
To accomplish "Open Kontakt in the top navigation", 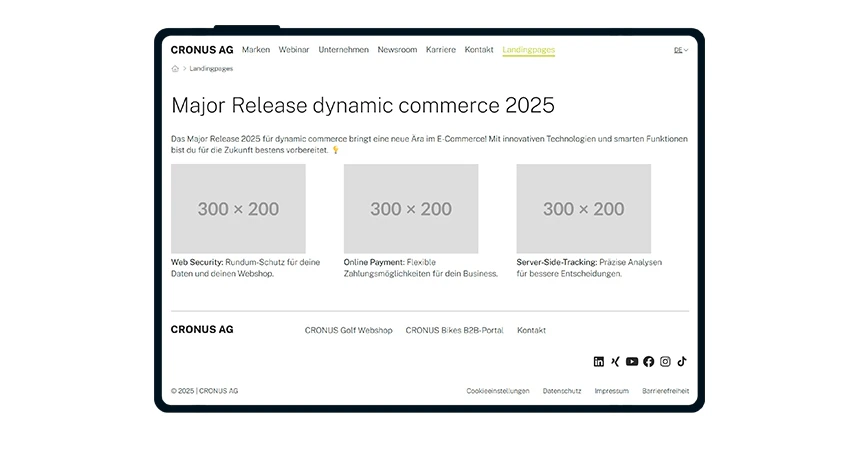I will pos(479,49).
